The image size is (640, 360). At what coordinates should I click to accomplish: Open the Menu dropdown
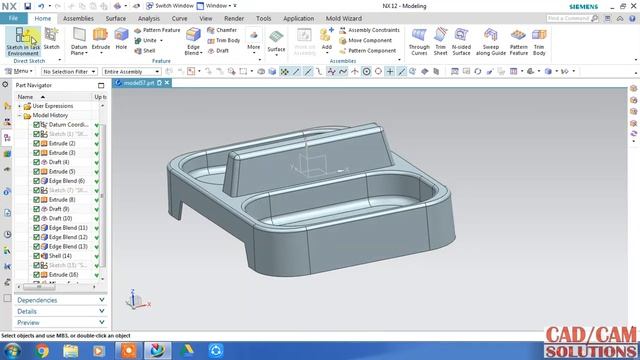[x=19, y=71]
